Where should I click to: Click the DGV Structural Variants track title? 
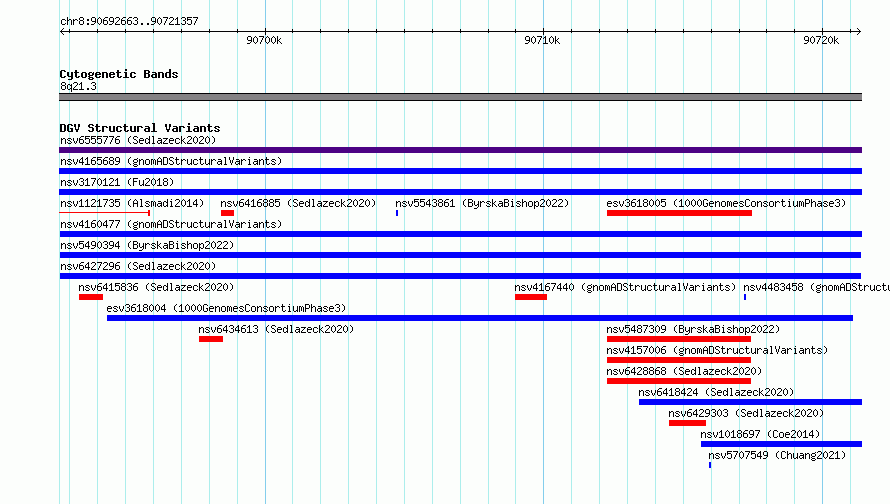click(140, 128)
